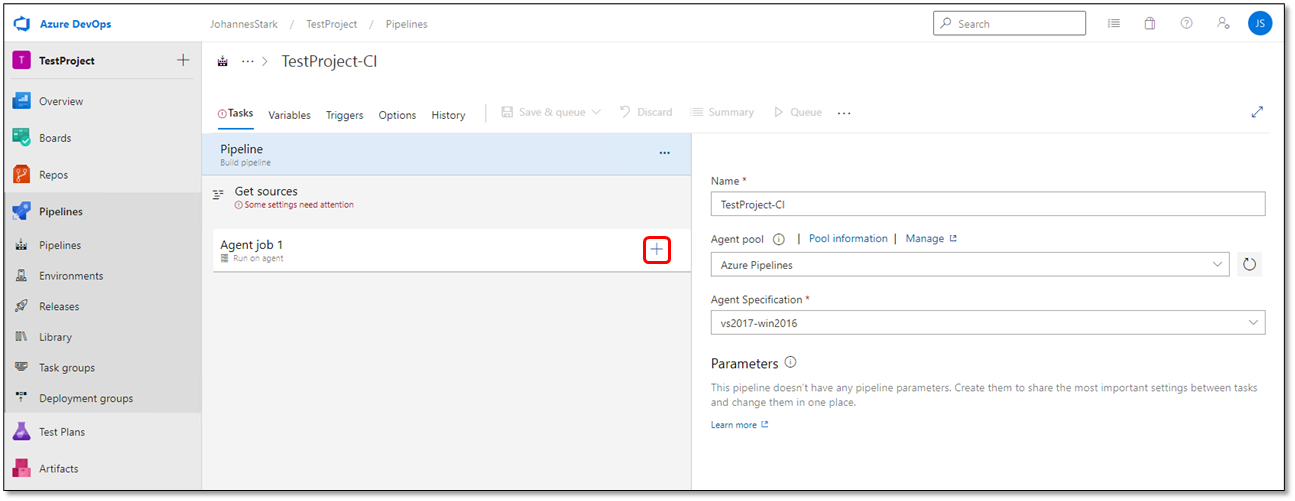Viewport: 1295px width, 501px height.
Task: Expand the Save & queue dropdown
Action: (596, 112)
